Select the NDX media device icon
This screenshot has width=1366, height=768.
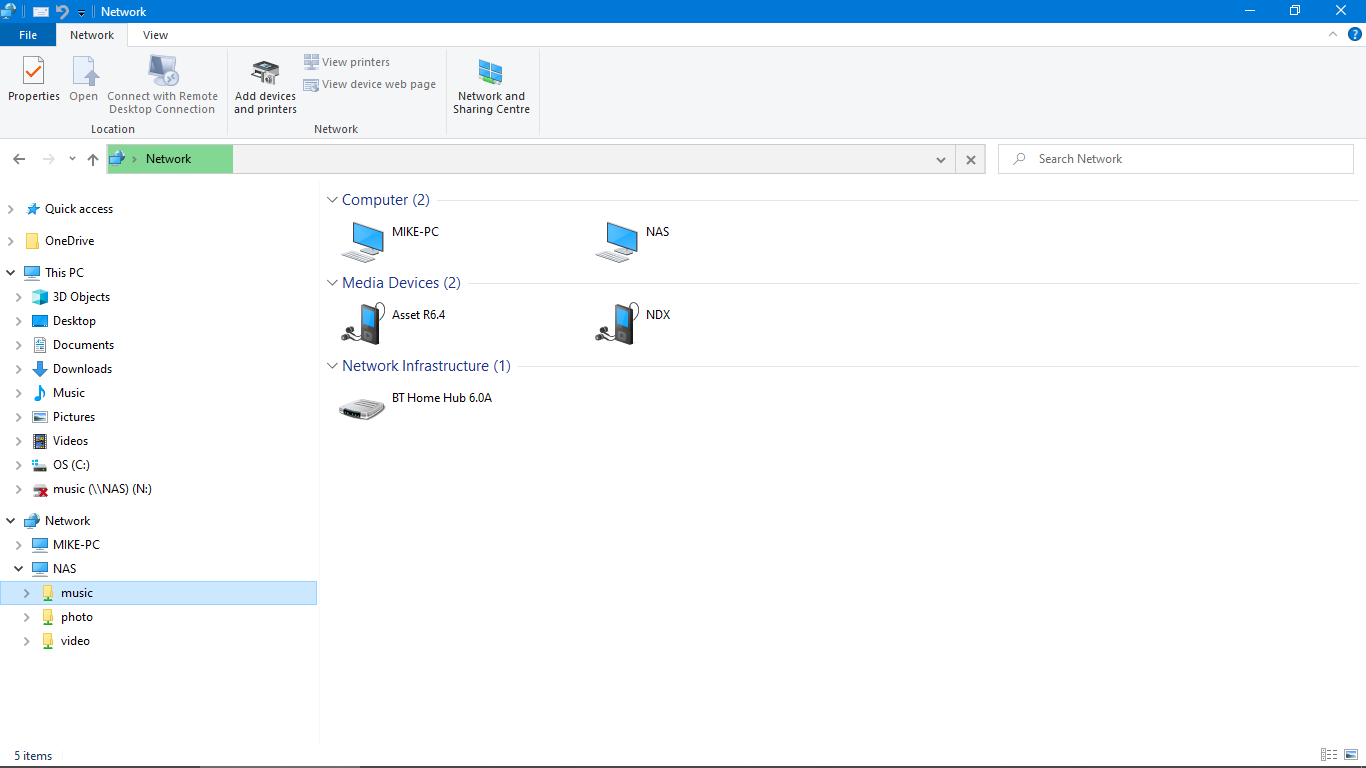point(616,323)
